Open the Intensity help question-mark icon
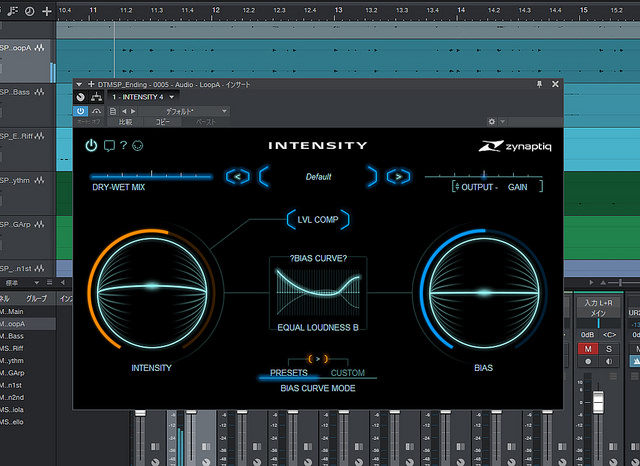This screenshot has width=640, height=466. pos(124,145)
